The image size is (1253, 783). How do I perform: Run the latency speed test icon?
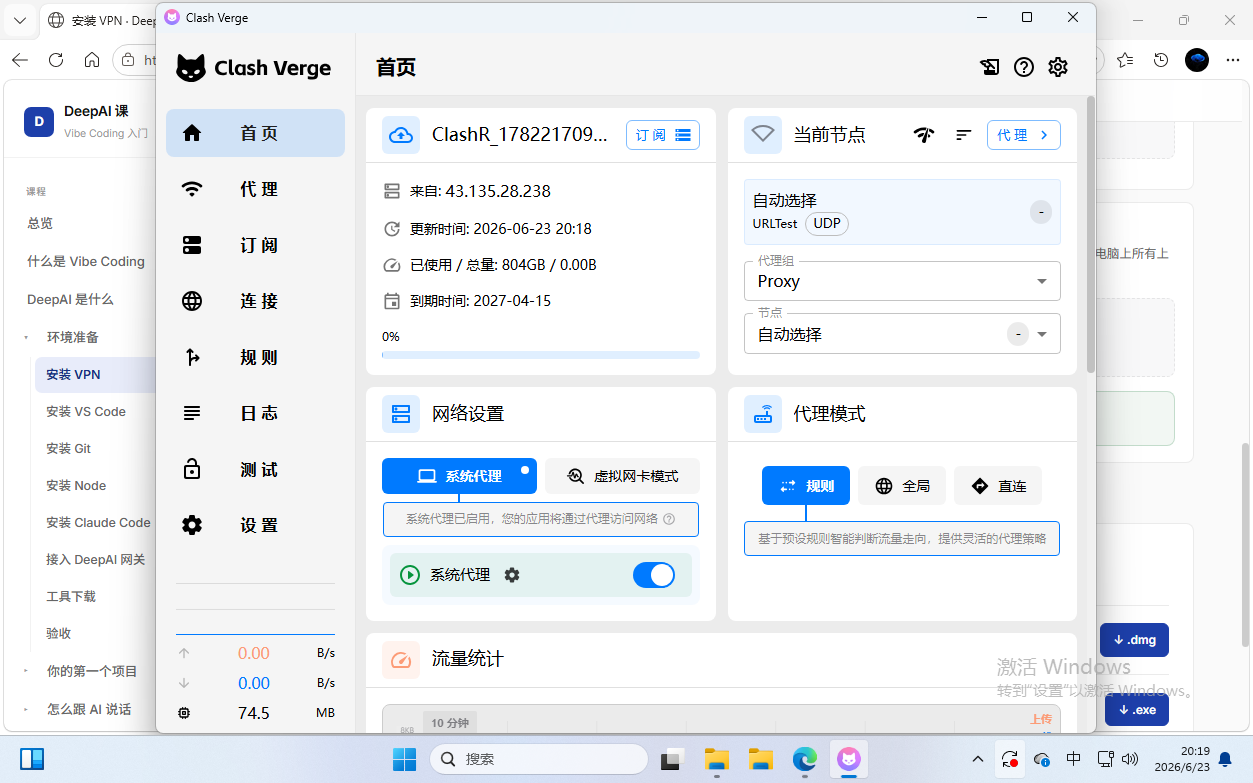pos(924,135)
